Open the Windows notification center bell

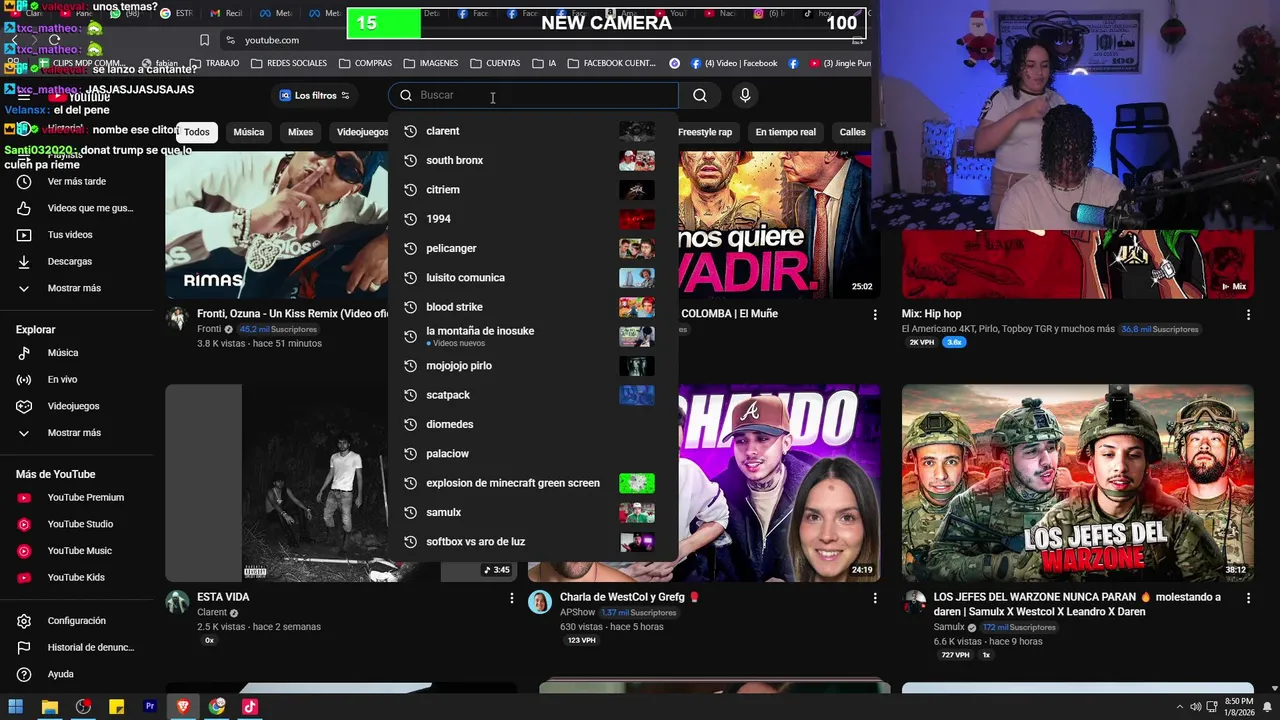click(1267, 706)
